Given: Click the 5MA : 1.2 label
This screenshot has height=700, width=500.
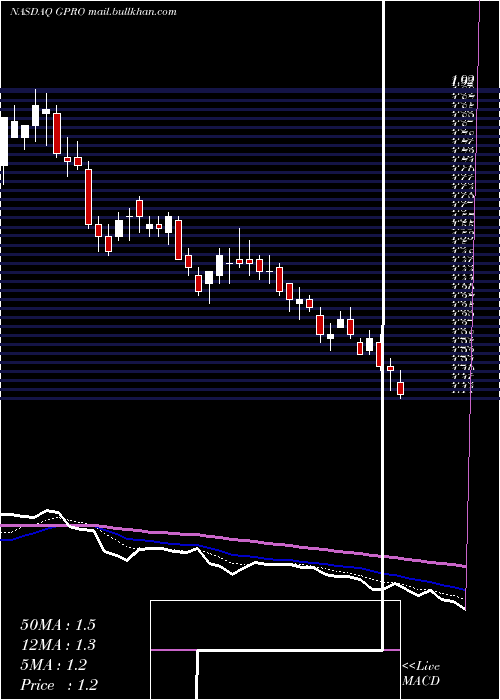Looking at the screenshot, I should click(x=53, y=665).
